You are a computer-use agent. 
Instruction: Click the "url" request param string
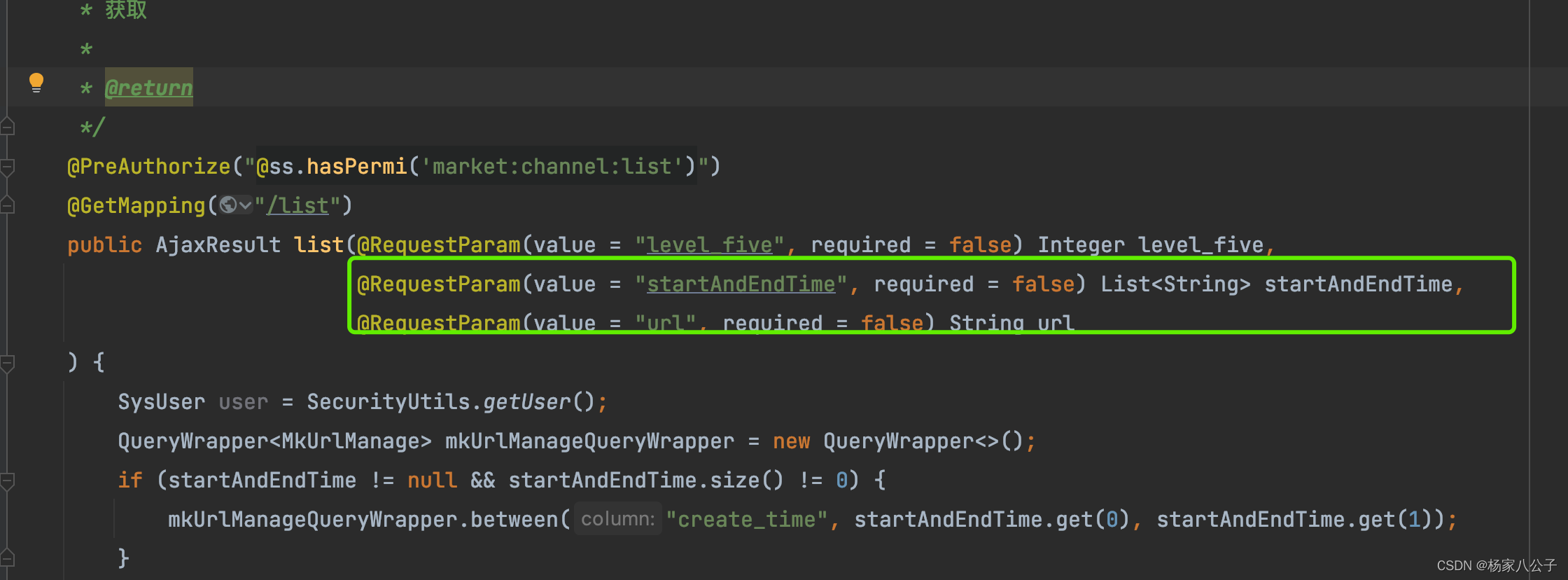665,322
